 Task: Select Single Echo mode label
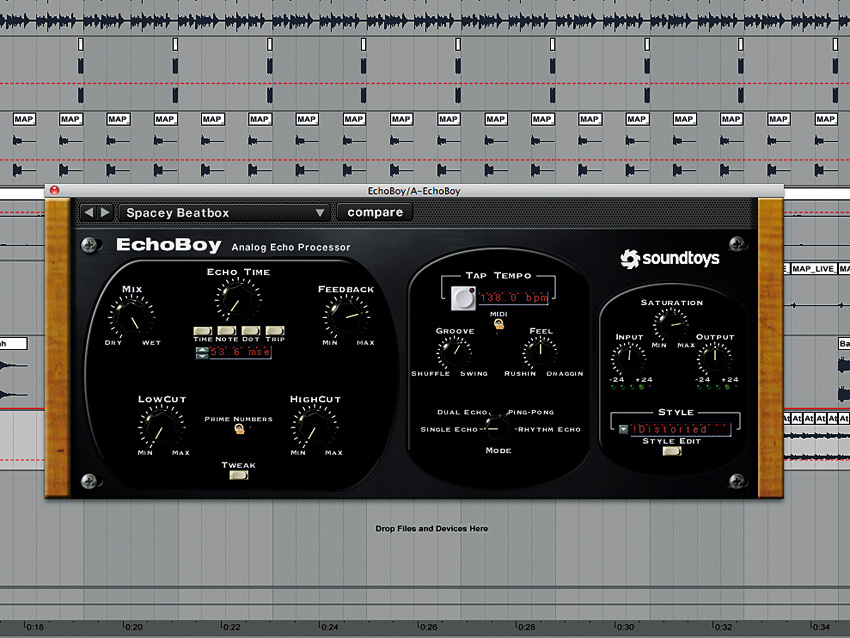pos(449,429)
